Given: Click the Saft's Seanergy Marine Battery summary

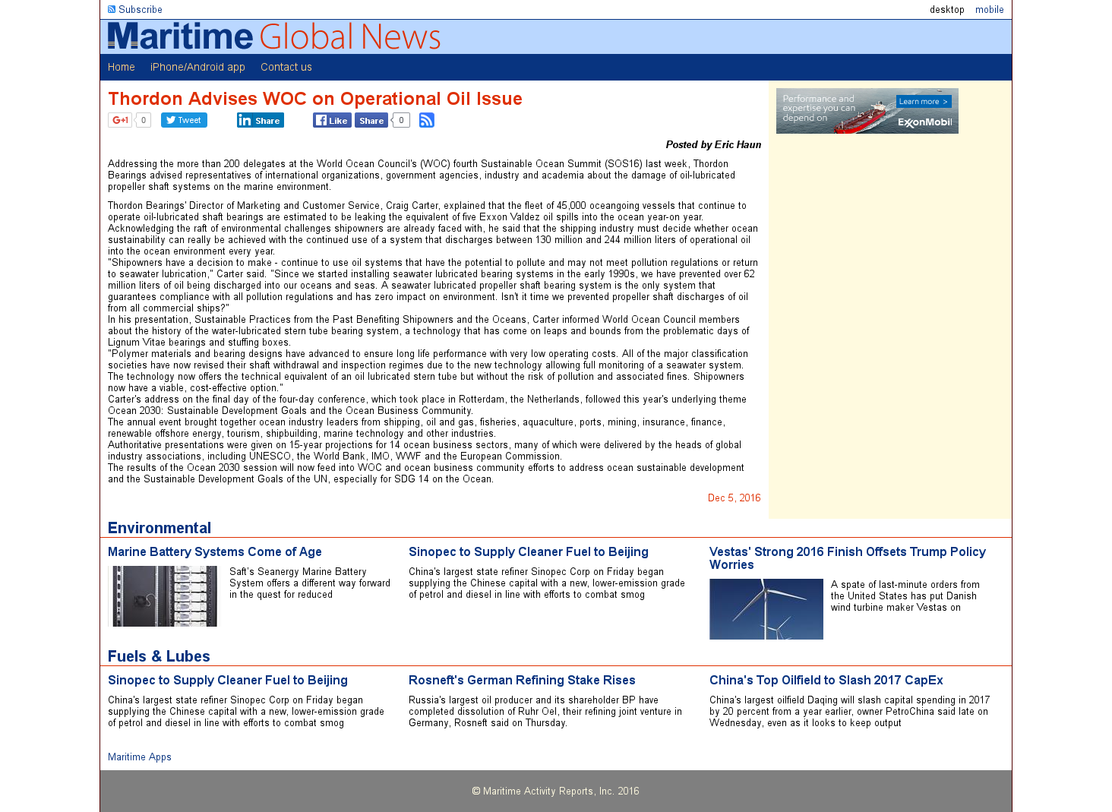Looking at the screenshot, I should point(310,583).
